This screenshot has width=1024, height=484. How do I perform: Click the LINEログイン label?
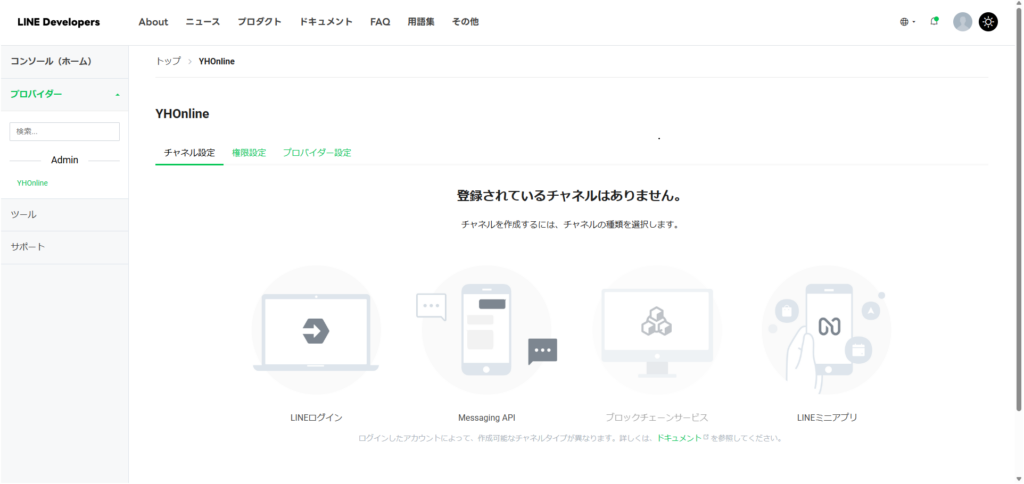click(316, 417)
